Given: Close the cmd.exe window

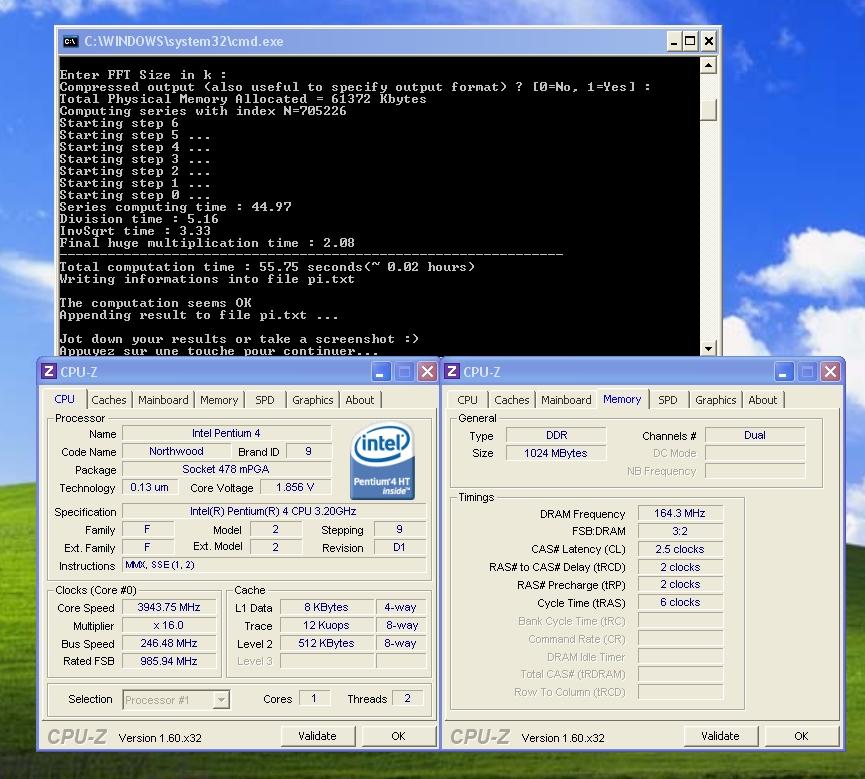Looking at the screenshot, I should (x=709, y=41).
